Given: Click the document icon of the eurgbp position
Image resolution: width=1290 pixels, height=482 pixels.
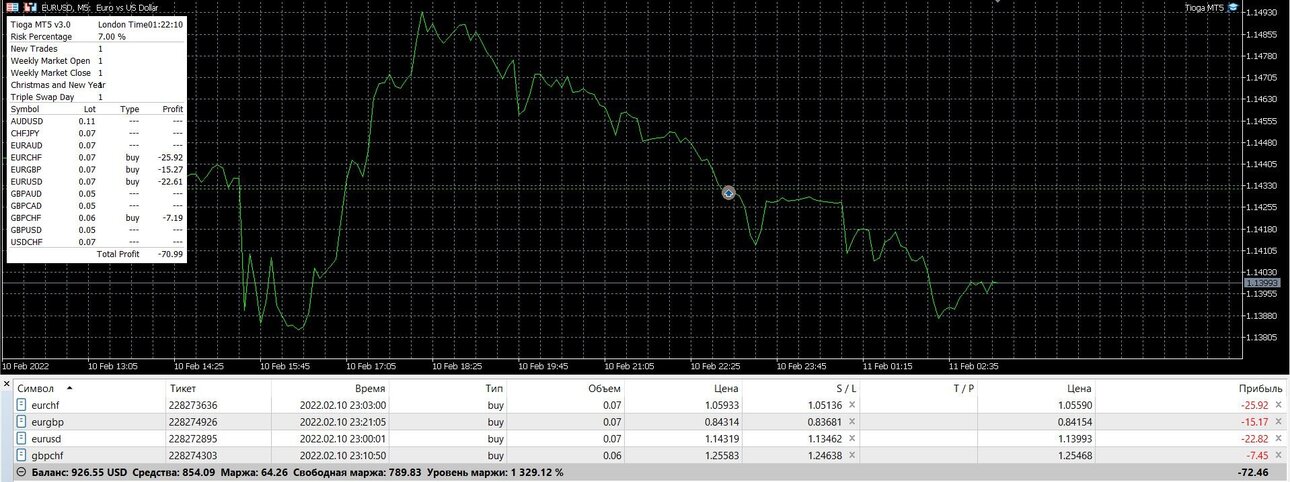Looking at the screenshot, I should 22,422.
